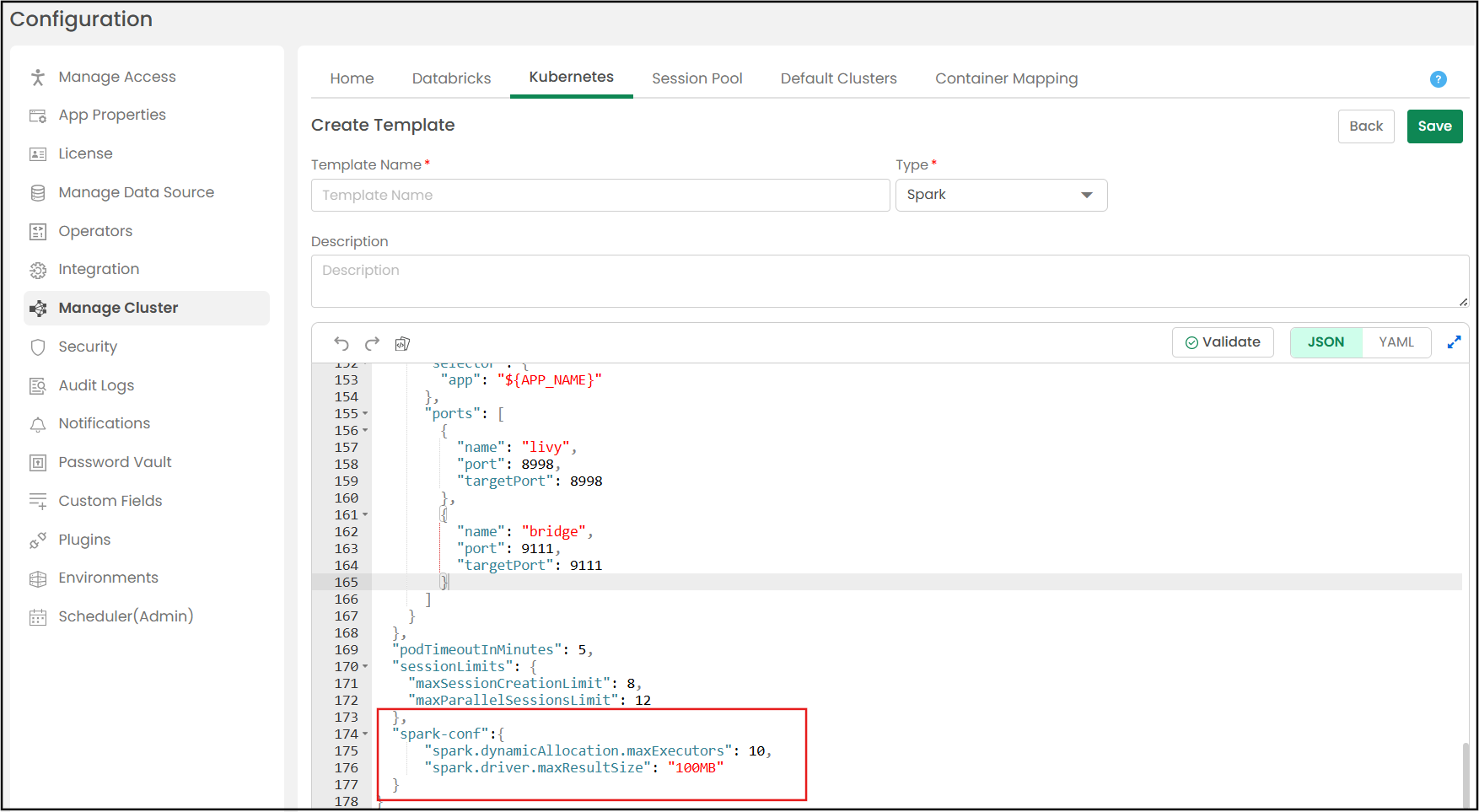Open the Type dropdown showing Spark
This screenshot has height=812, width=1479.
pyautogui.click(x=1001, y=195)
